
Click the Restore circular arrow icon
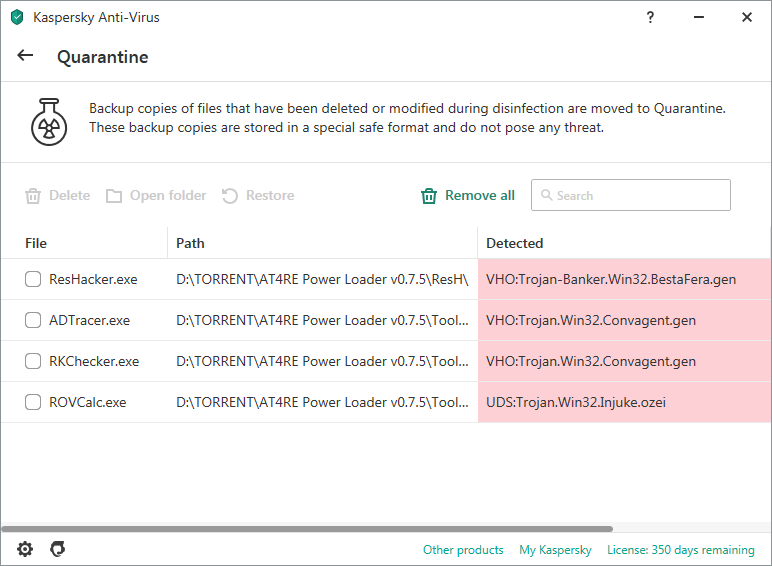point(229,196)
